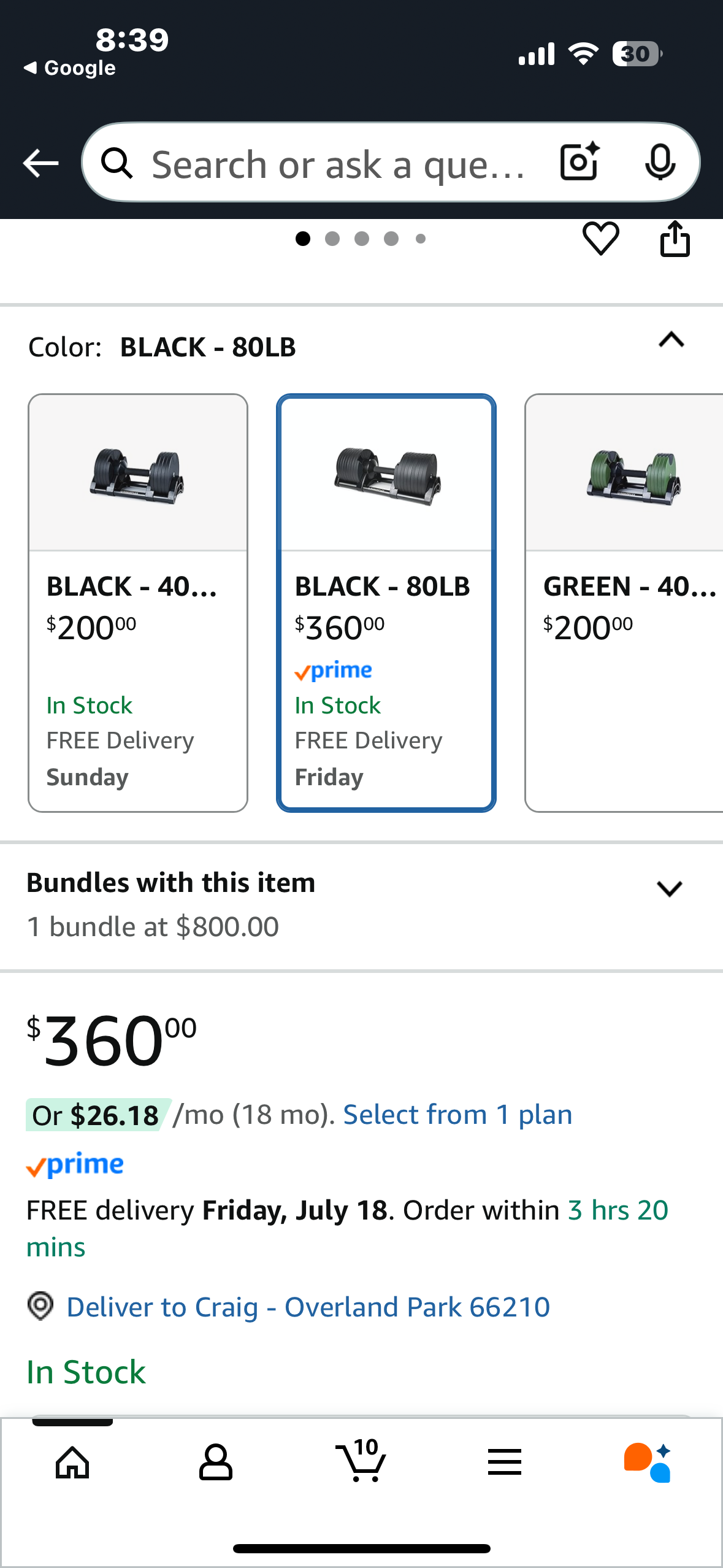723x1568 pixels.
Task: Navigate back with the left arrow
Action: pyautogui.click(x=39, y=163)
